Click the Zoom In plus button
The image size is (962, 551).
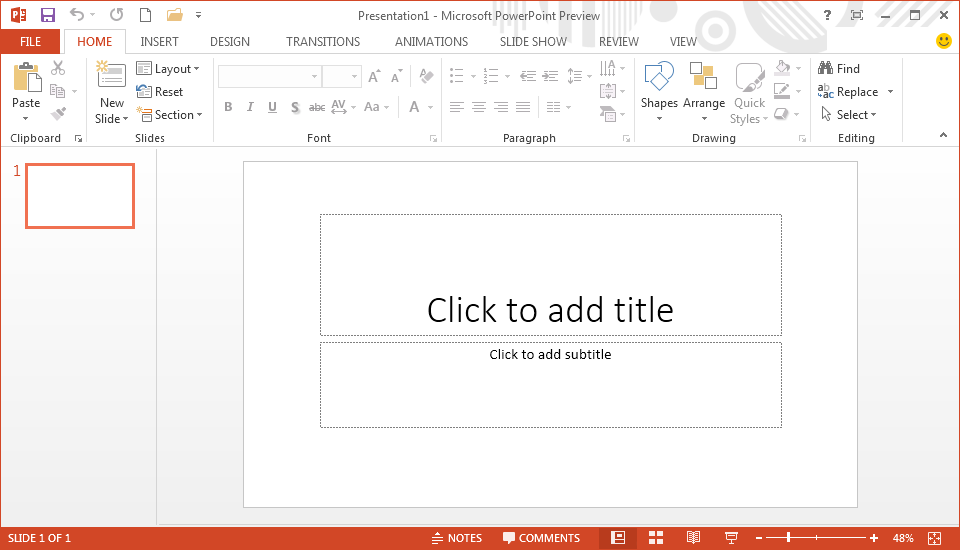click(x=874, y=538)
